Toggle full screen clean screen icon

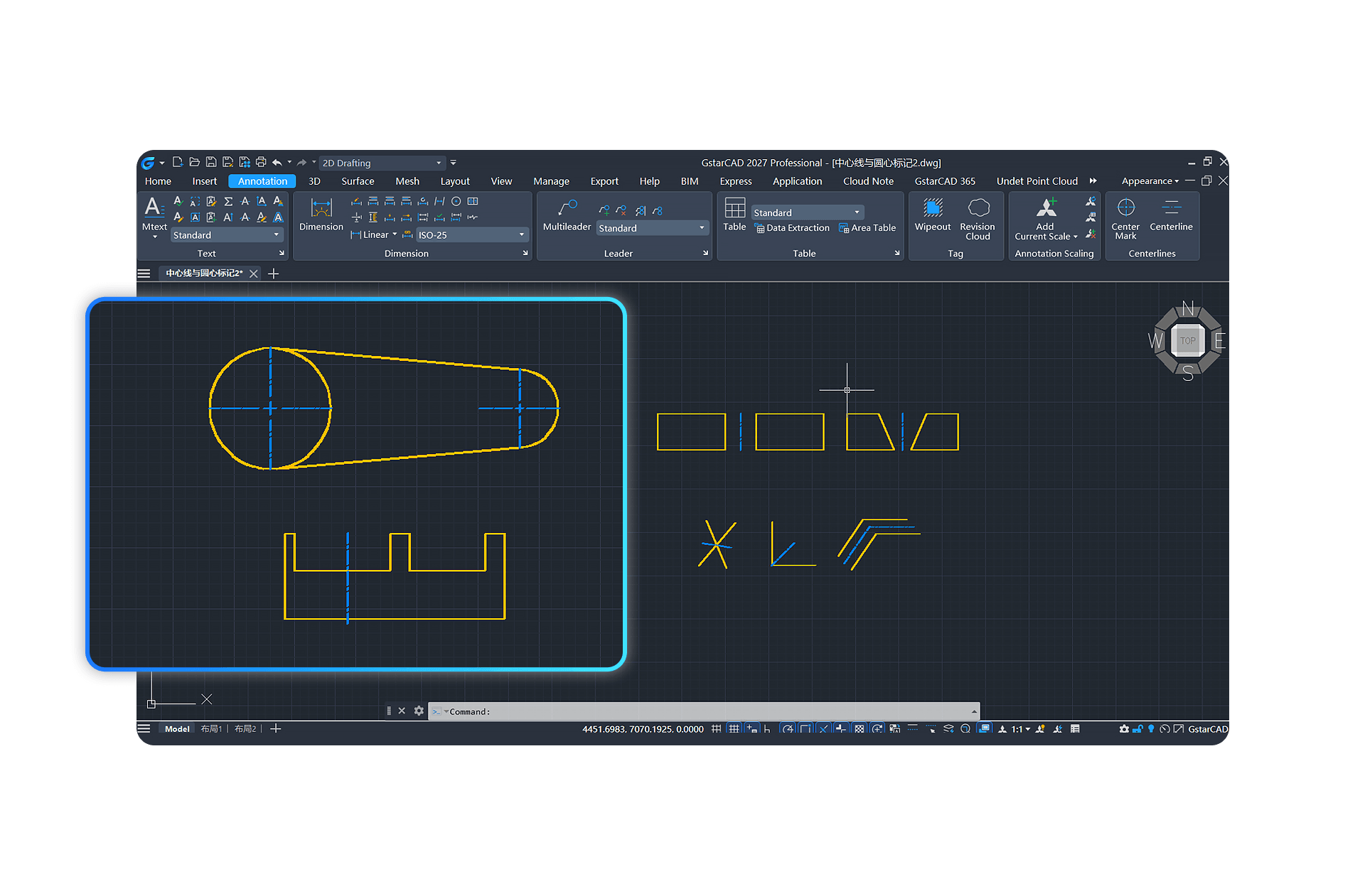(1179, 729)
